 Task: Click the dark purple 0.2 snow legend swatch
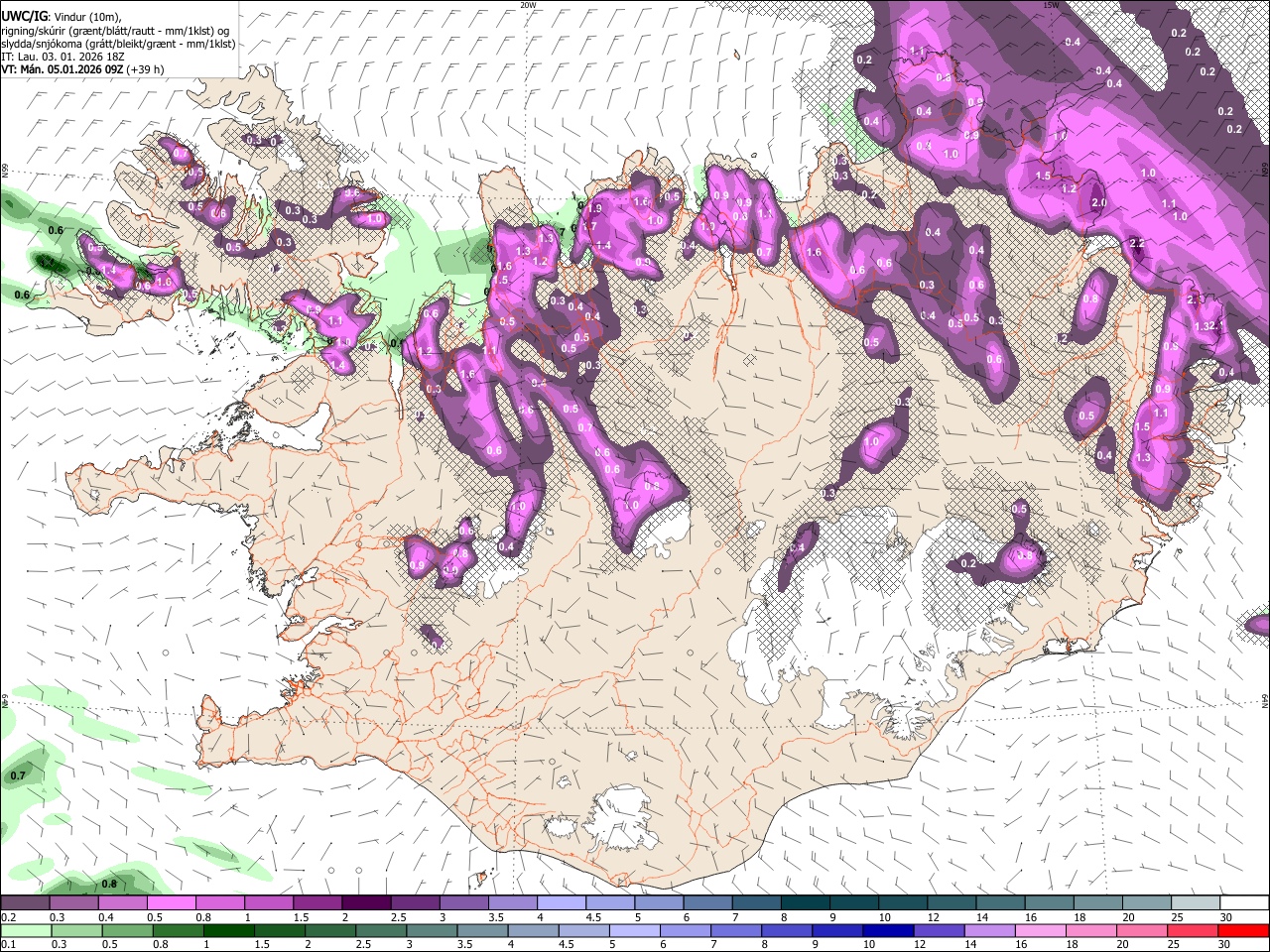pos(25,903)
